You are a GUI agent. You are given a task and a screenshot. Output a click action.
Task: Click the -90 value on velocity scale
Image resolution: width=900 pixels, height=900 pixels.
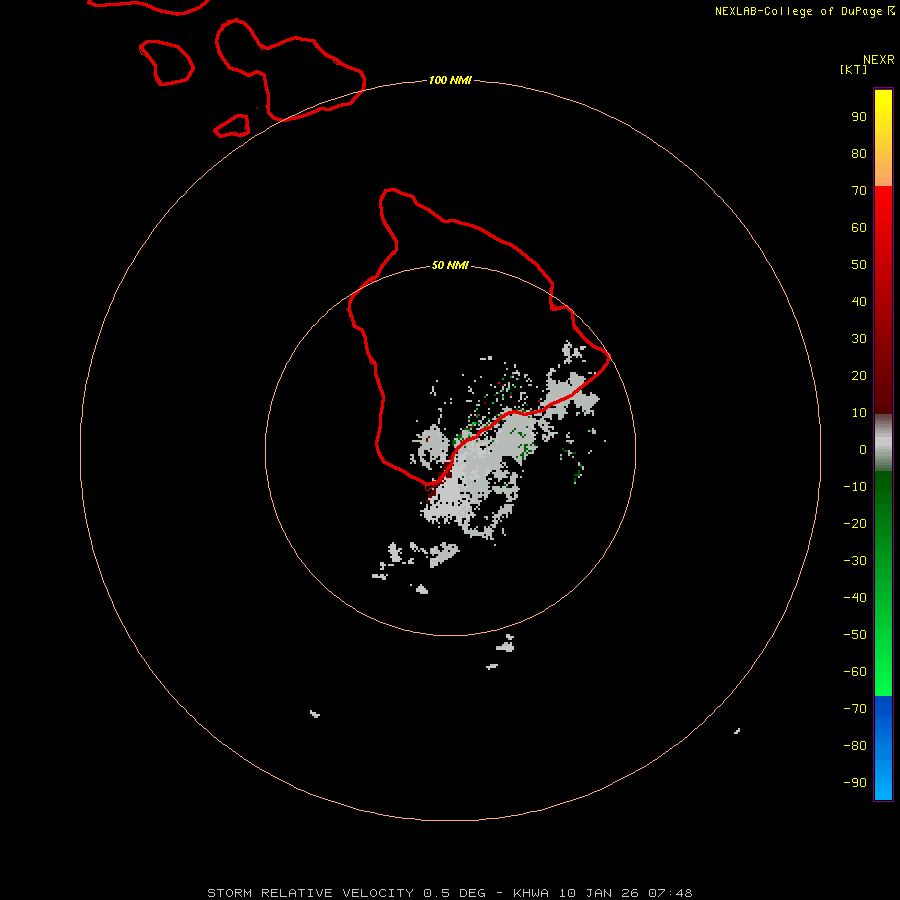(855, 782)
